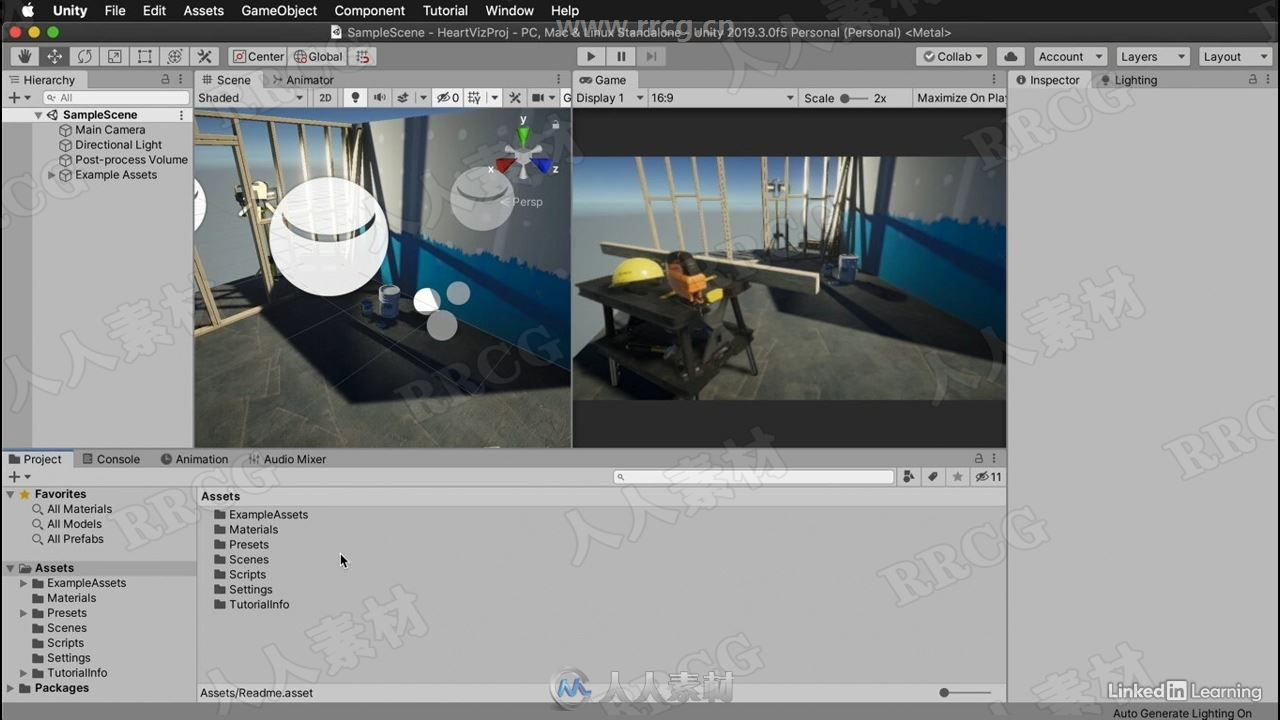Toggle hidden packages visibility counter
Screen dimensions: 1280x720
coord(988,477)
